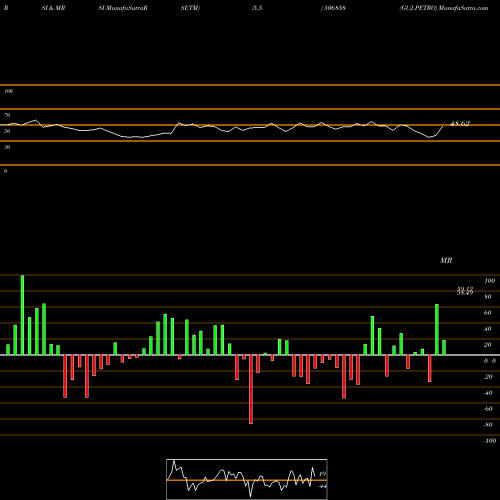This screenshot has width=500, height=500.
Task: Click the (GUJ.PETRO) MunafaSutra.com header text
Action: pos(444,8)
